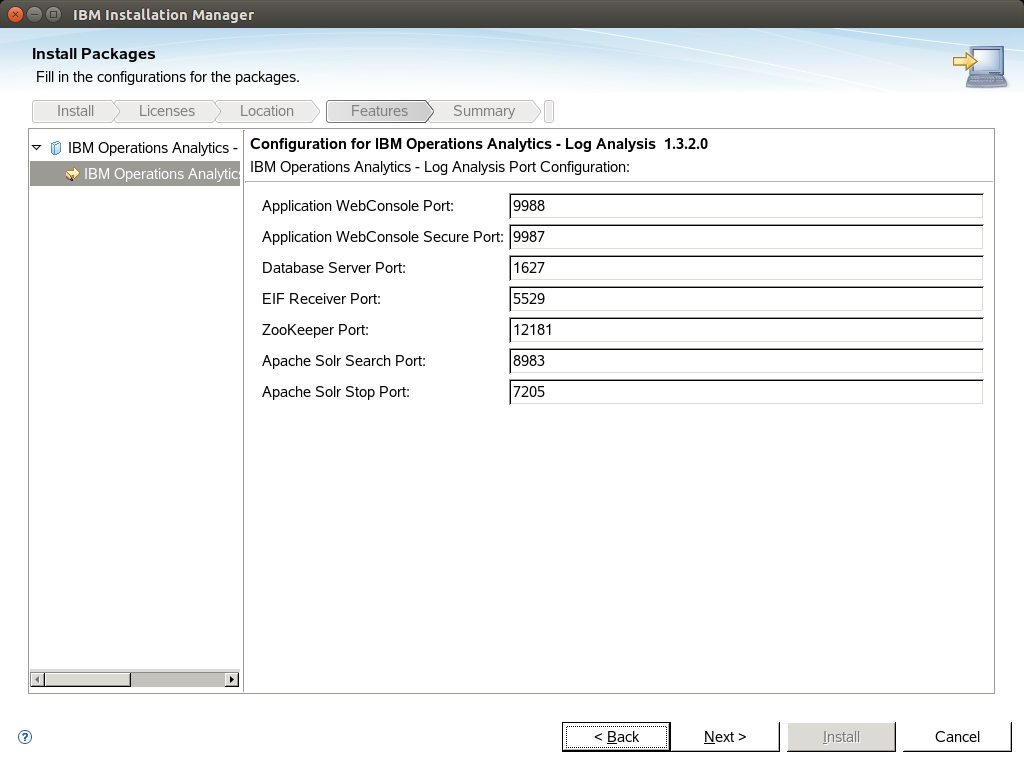Click the tree panel's horizontal scrollbar thumb
This screenshot has height=768, width=1024.
tap(88, 679)
